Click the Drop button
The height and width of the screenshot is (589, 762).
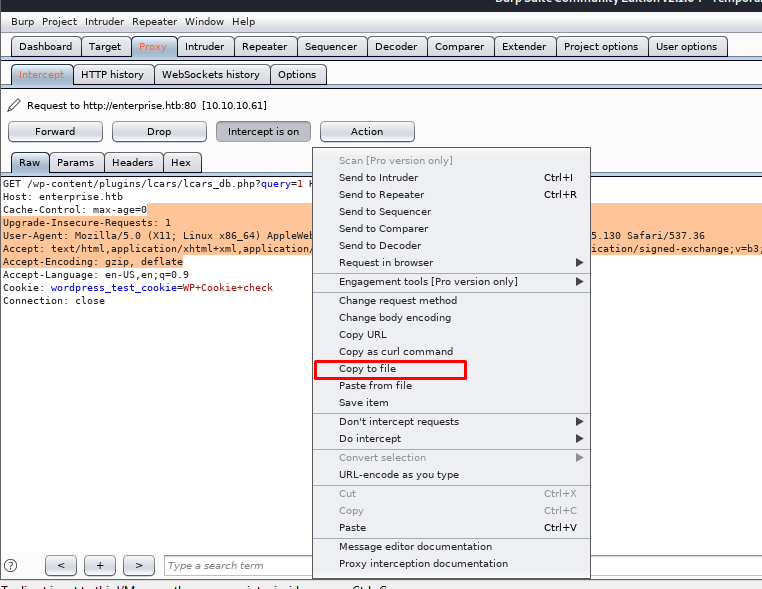click(159, 132)
